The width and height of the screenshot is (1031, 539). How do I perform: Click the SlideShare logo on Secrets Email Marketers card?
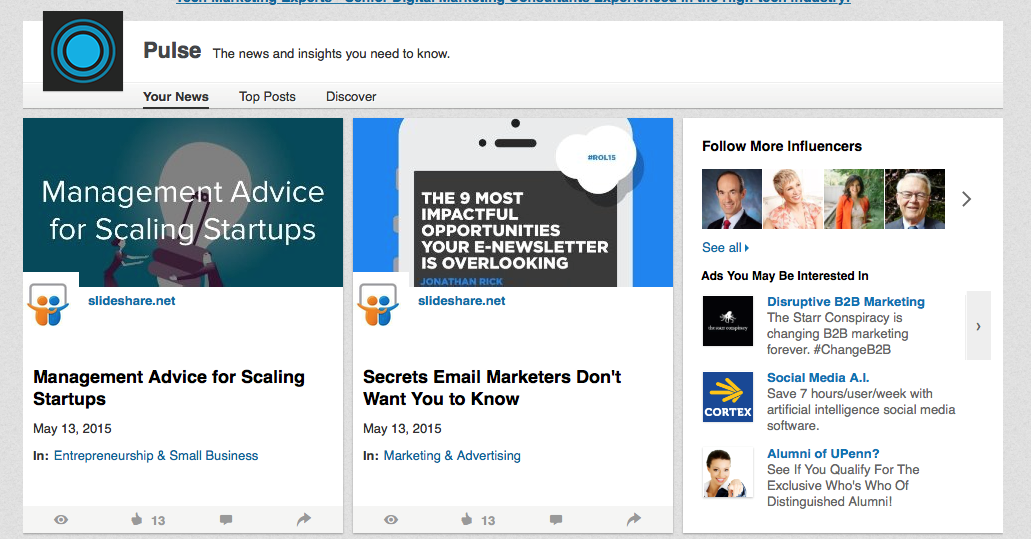click(x=378, y=304)
